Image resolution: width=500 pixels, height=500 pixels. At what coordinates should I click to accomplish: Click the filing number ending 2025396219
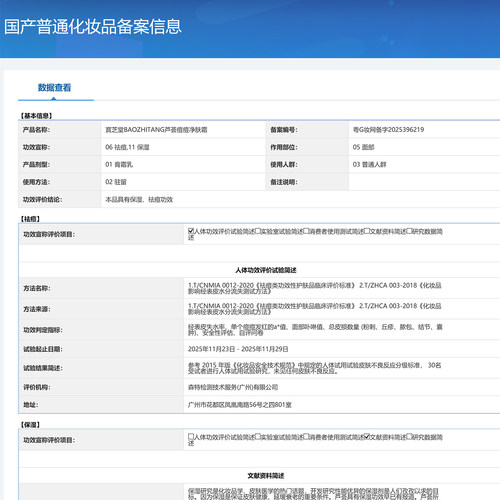click(388, 130)
